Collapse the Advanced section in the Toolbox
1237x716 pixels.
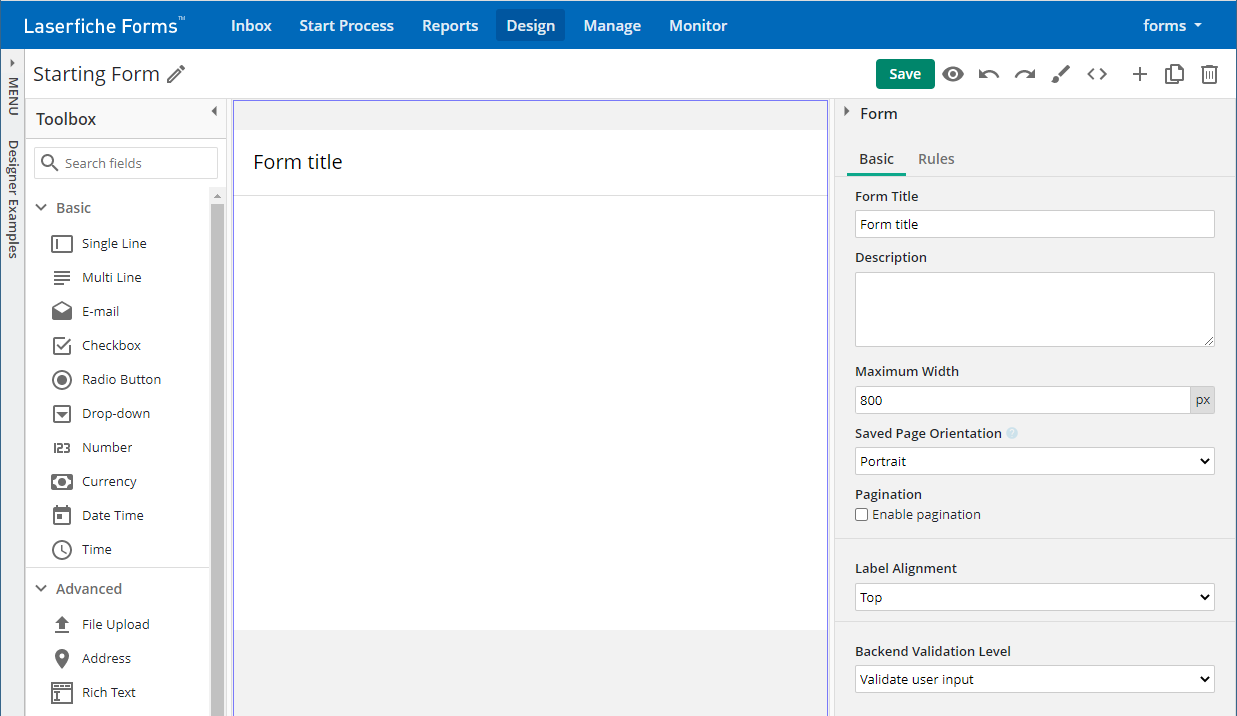pos(41,588)
